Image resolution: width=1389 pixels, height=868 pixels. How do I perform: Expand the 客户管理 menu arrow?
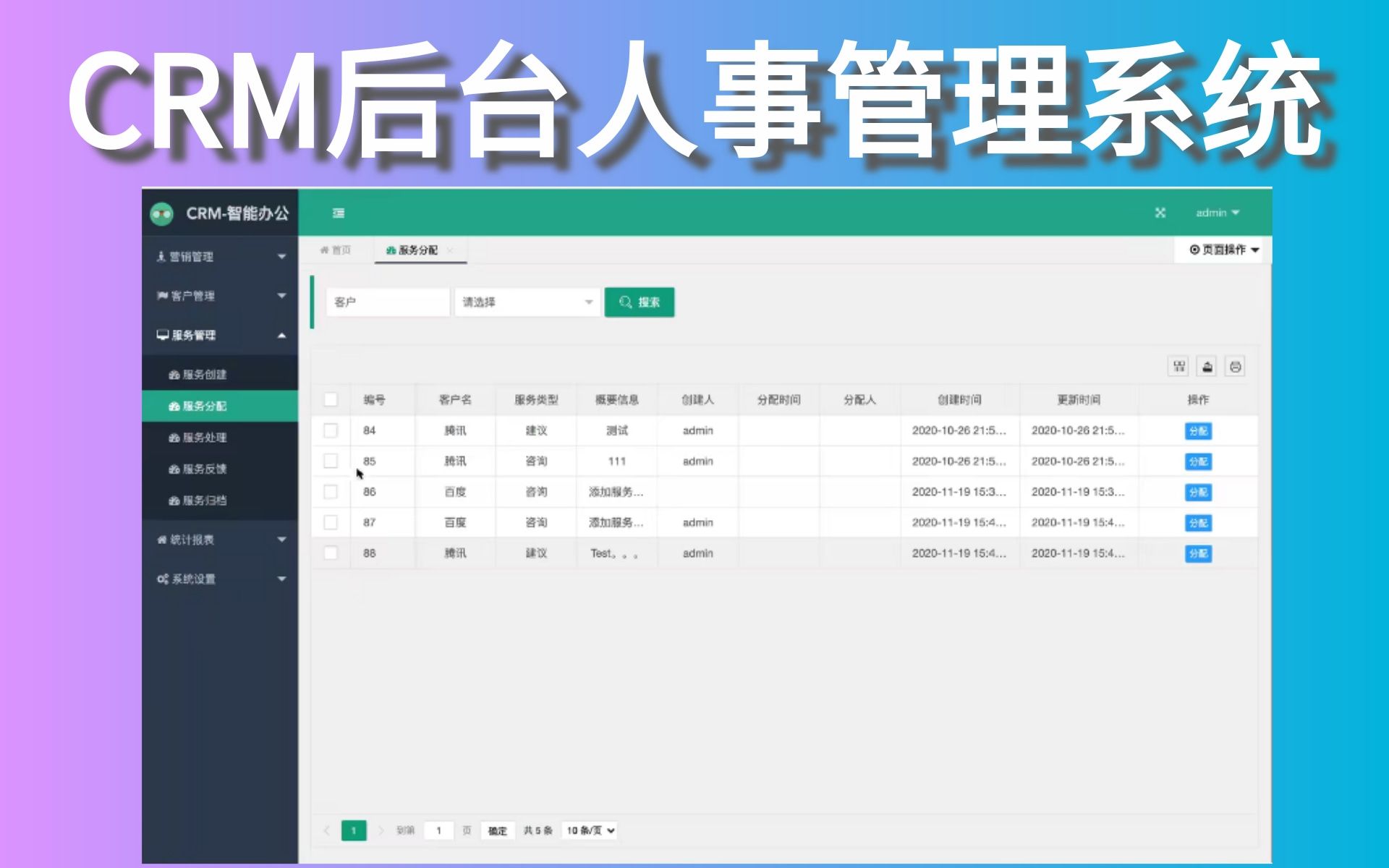click(x=282, y=295)
